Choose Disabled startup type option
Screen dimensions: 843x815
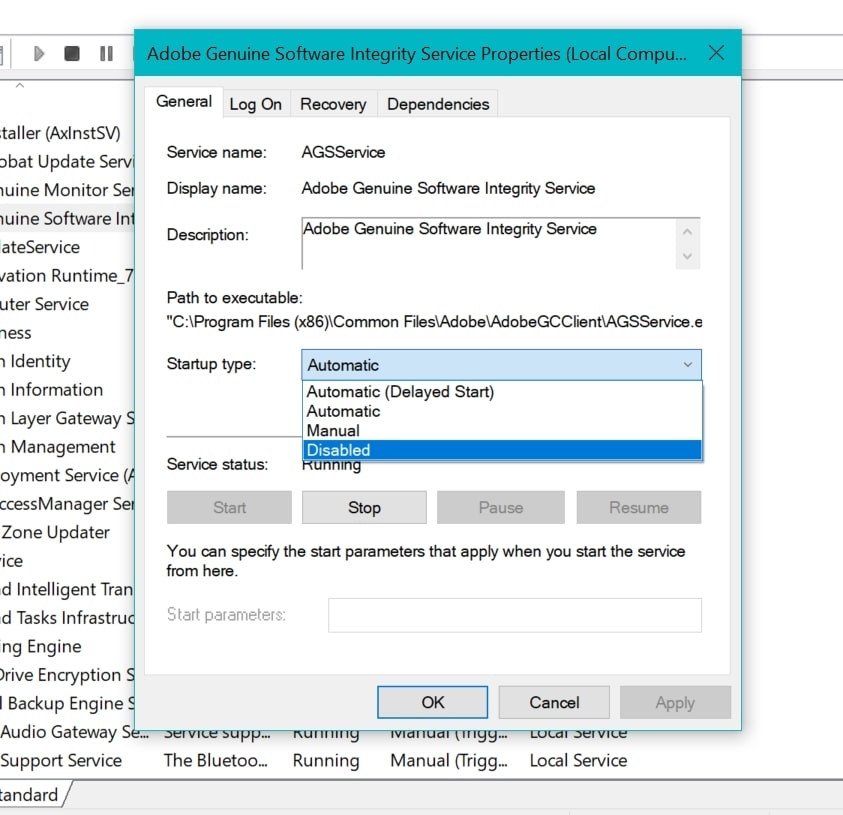[x=502, y=450]
